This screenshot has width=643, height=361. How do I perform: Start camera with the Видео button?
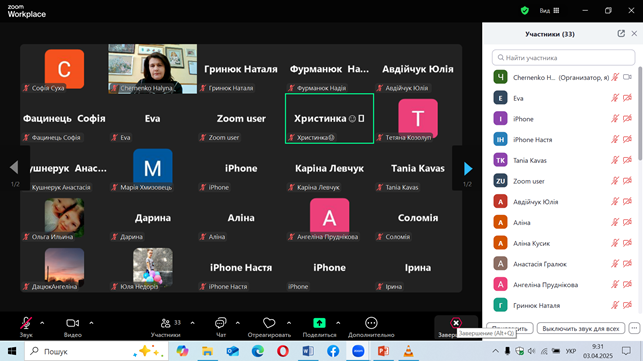pos(73,323)
